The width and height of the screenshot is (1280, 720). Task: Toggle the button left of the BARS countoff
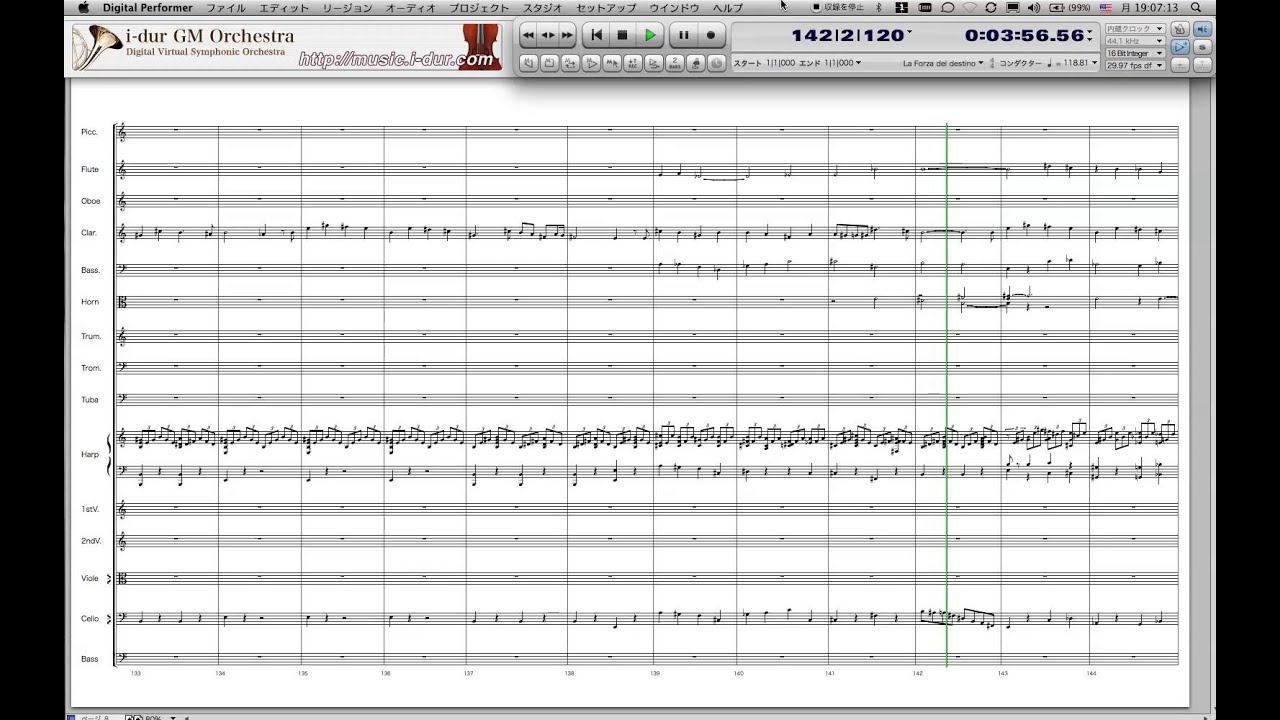(x=654, y=63)
